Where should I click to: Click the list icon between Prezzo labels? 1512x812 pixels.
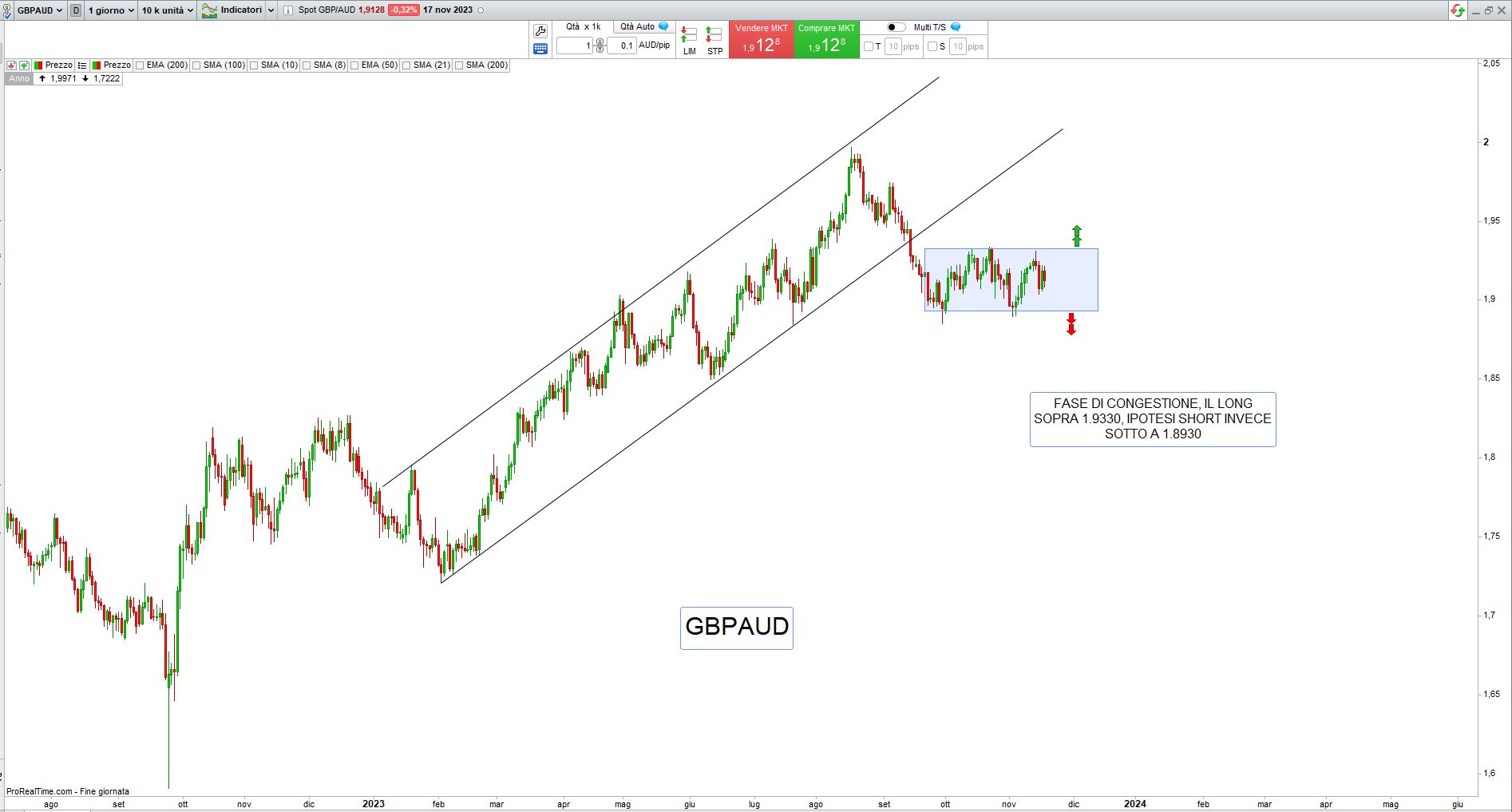tap(81, 65)
